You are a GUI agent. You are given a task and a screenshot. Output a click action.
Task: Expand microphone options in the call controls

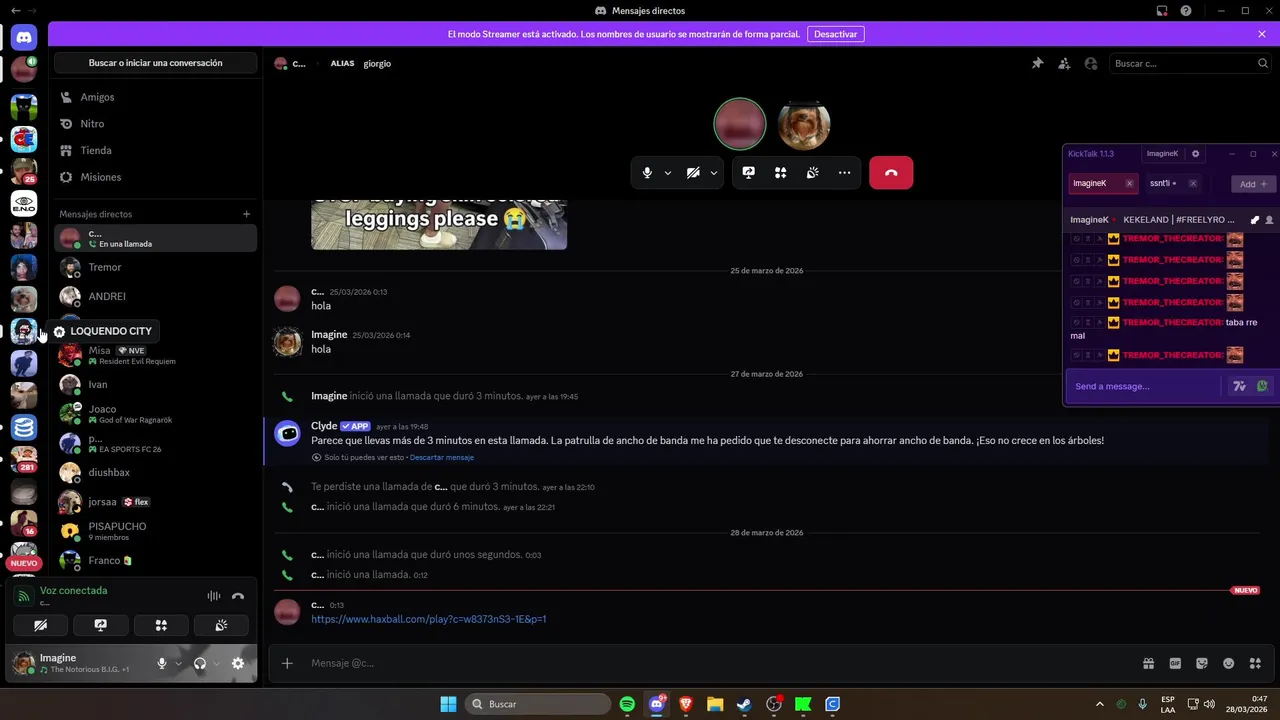click(x=668, y=173)
